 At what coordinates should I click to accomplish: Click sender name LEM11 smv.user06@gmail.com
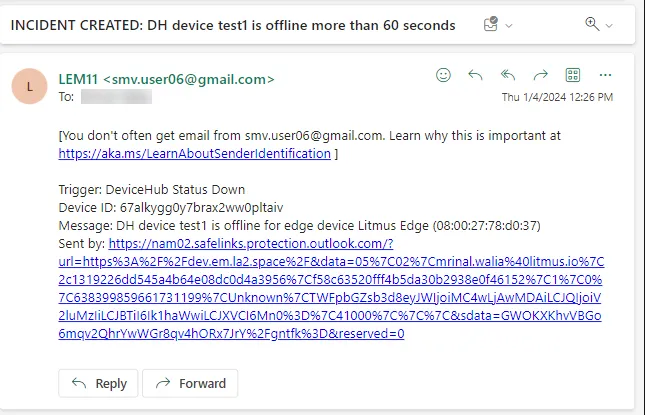[166, 79]
